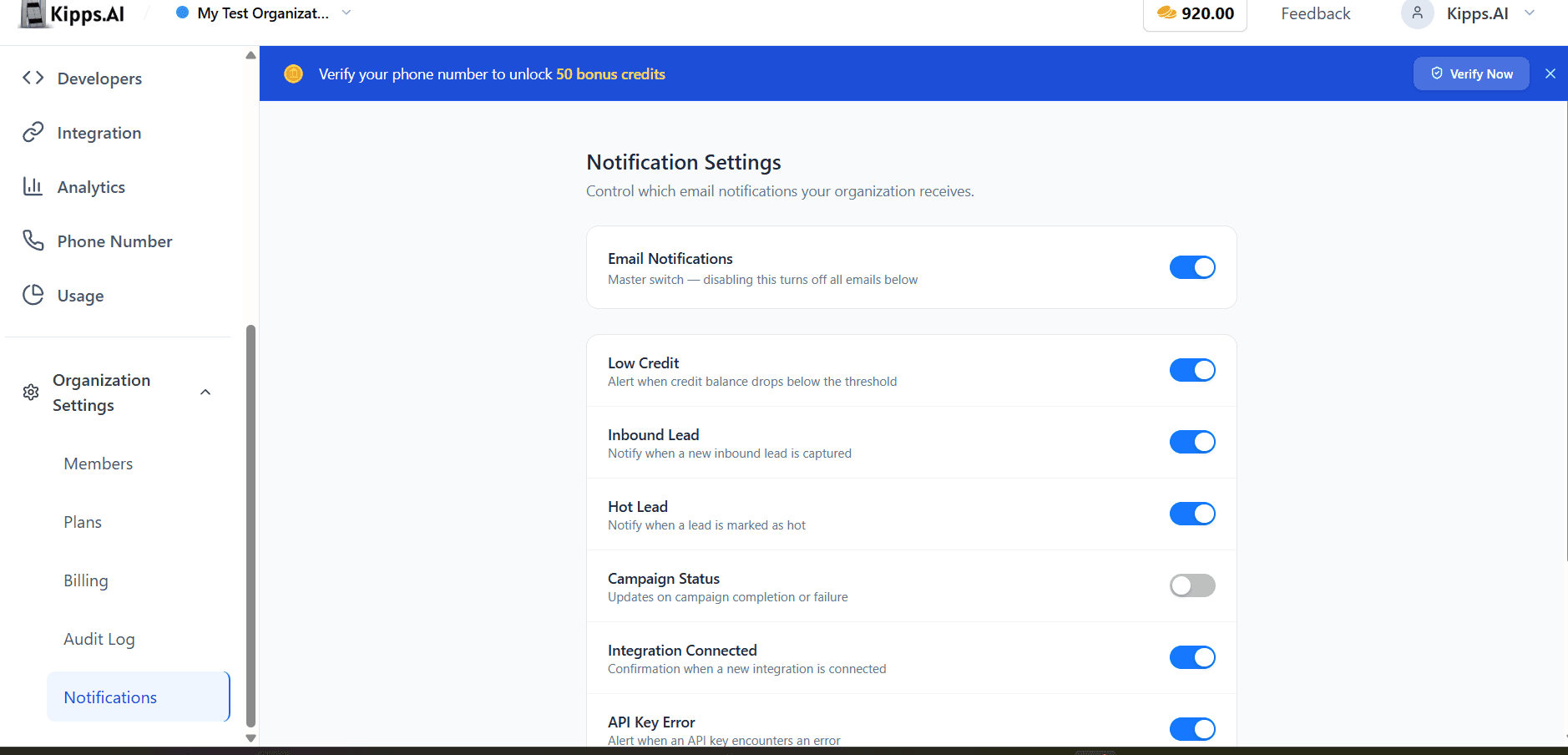
Task: Click the Developers code brackets icon
Action: (33, 78)
